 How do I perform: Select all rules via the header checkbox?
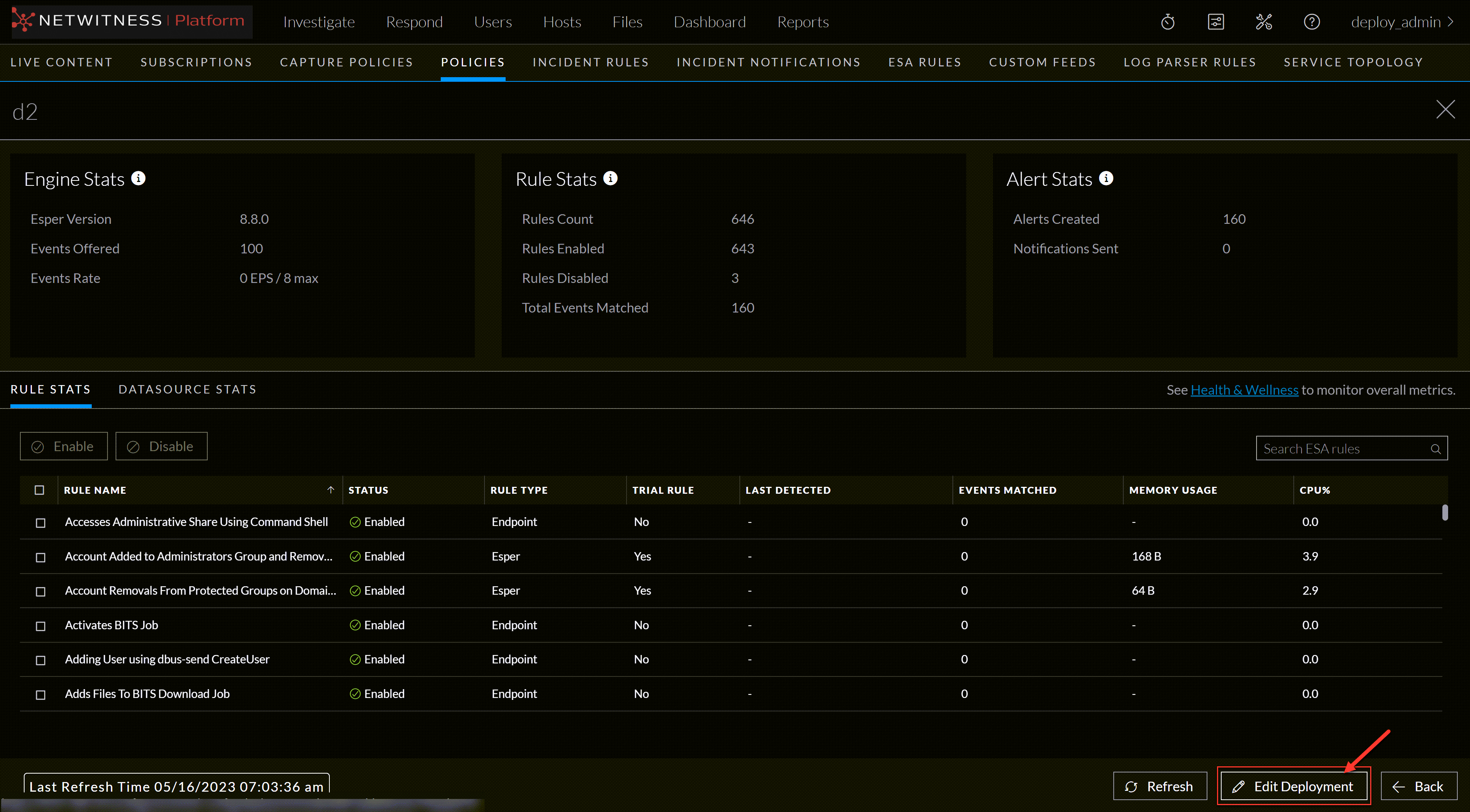(x=40, y=490)
